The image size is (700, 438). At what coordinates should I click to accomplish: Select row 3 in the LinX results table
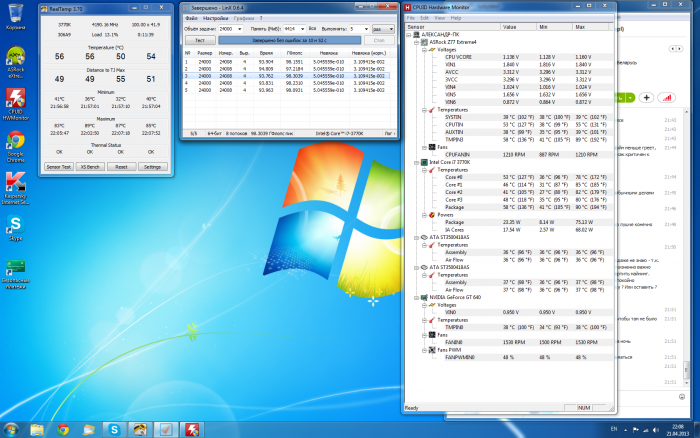[287, 76]
